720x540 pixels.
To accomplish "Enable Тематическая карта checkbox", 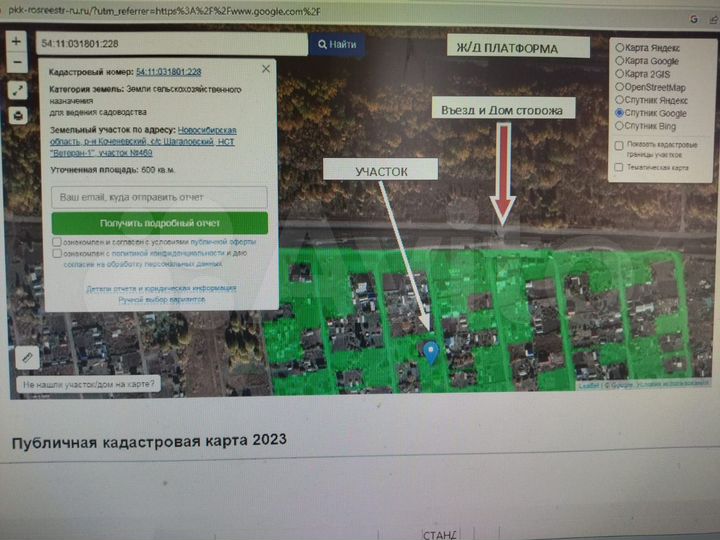I will tap(620, 167).
